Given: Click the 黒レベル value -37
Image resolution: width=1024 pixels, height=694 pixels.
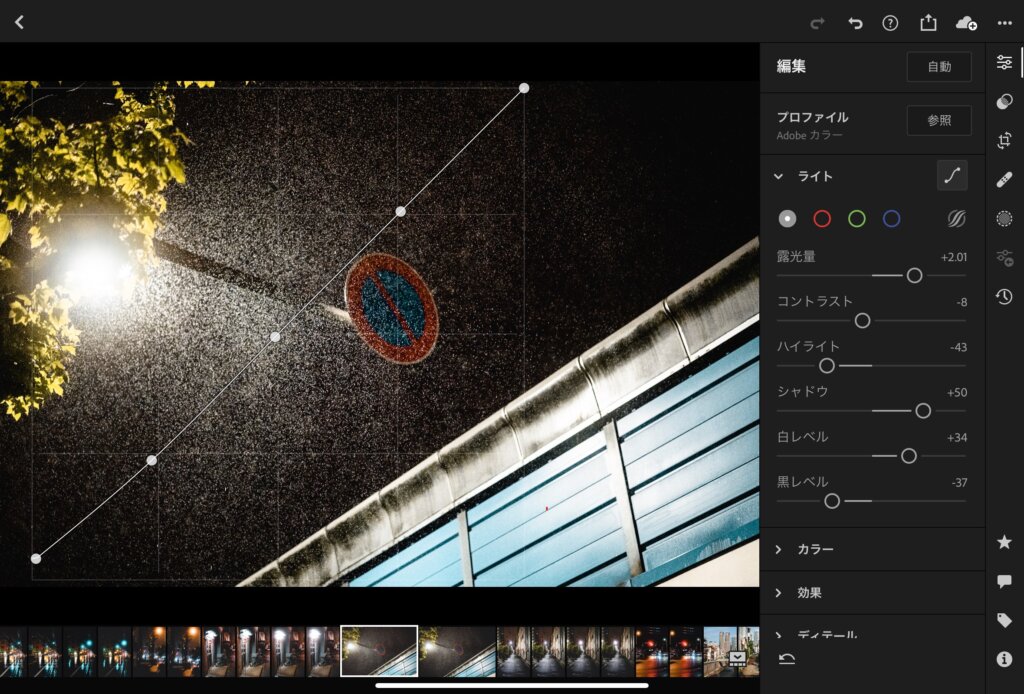Looking at the screenshot, I should coord(959,482).
